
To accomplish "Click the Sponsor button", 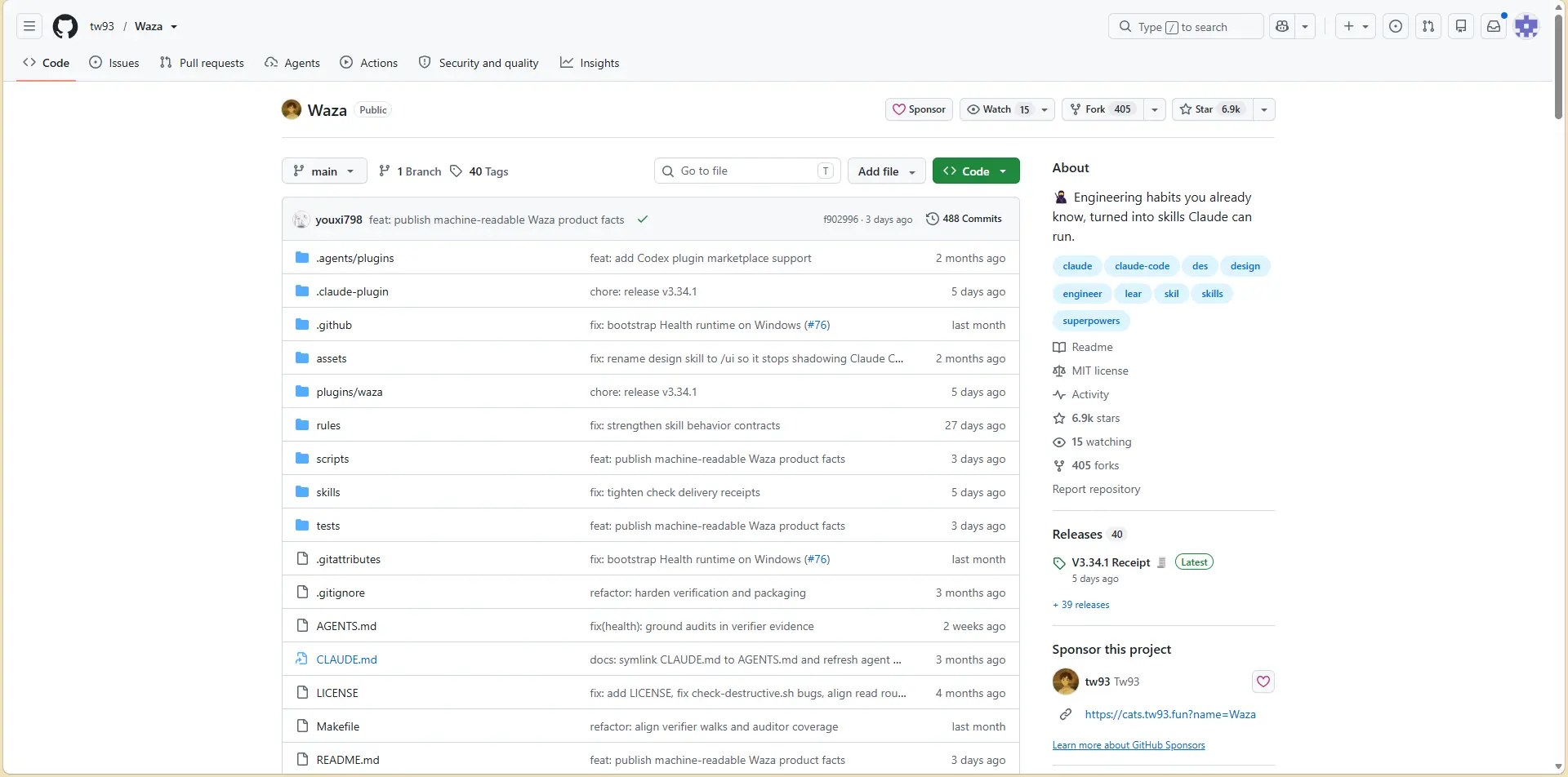I will point(919,109).
